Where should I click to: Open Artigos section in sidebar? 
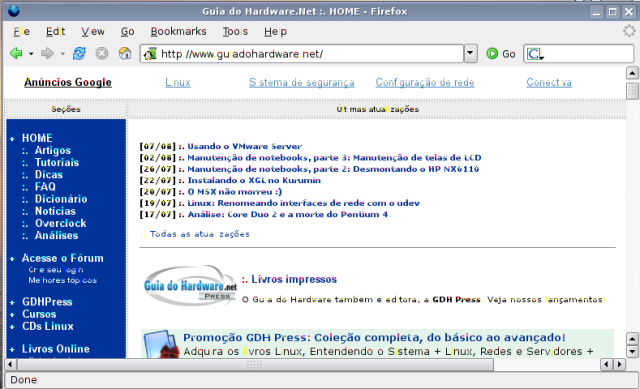click(x=53, y=150)
